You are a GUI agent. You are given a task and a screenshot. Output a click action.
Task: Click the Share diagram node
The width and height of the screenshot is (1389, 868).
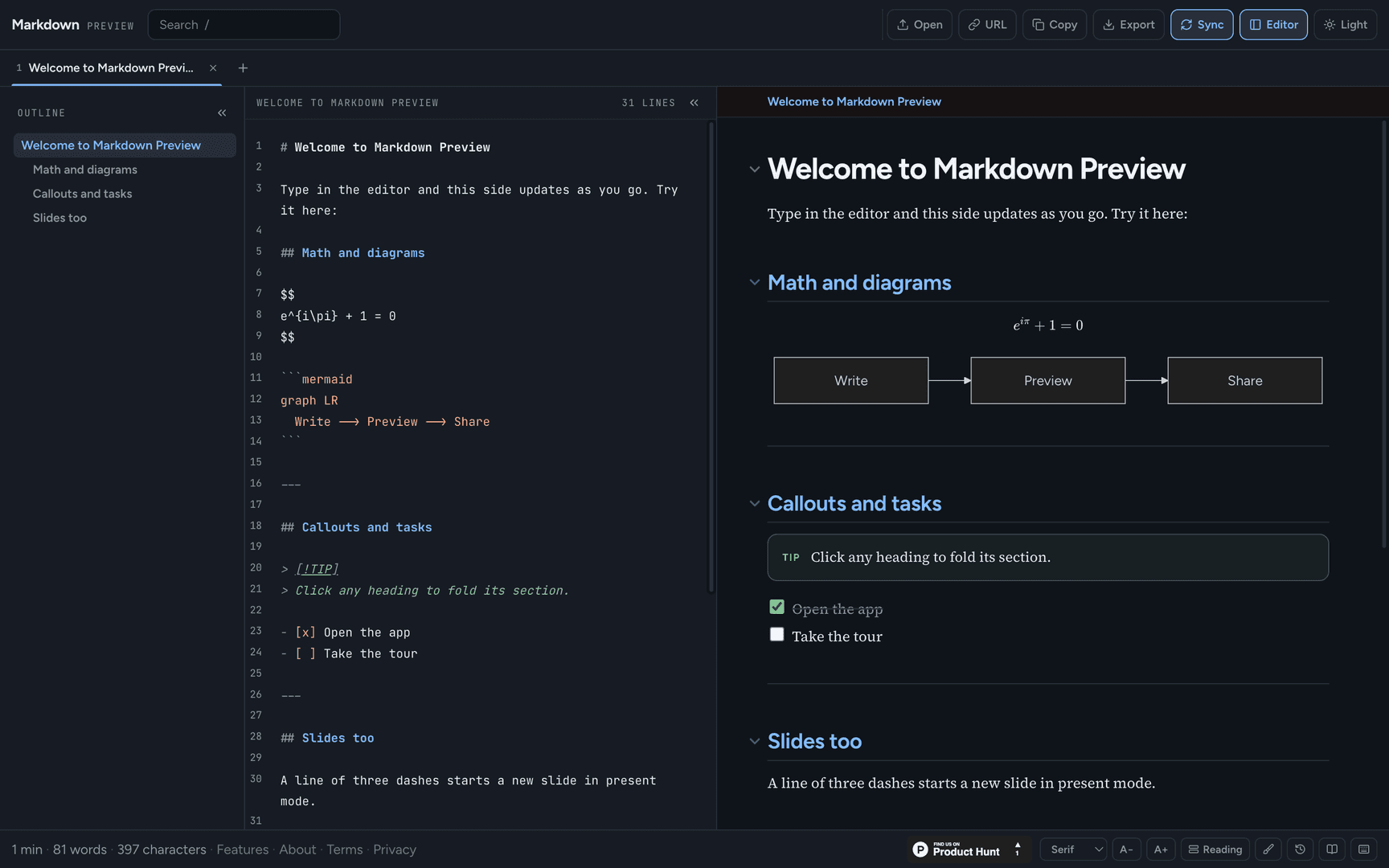[x=1244, y=380]
